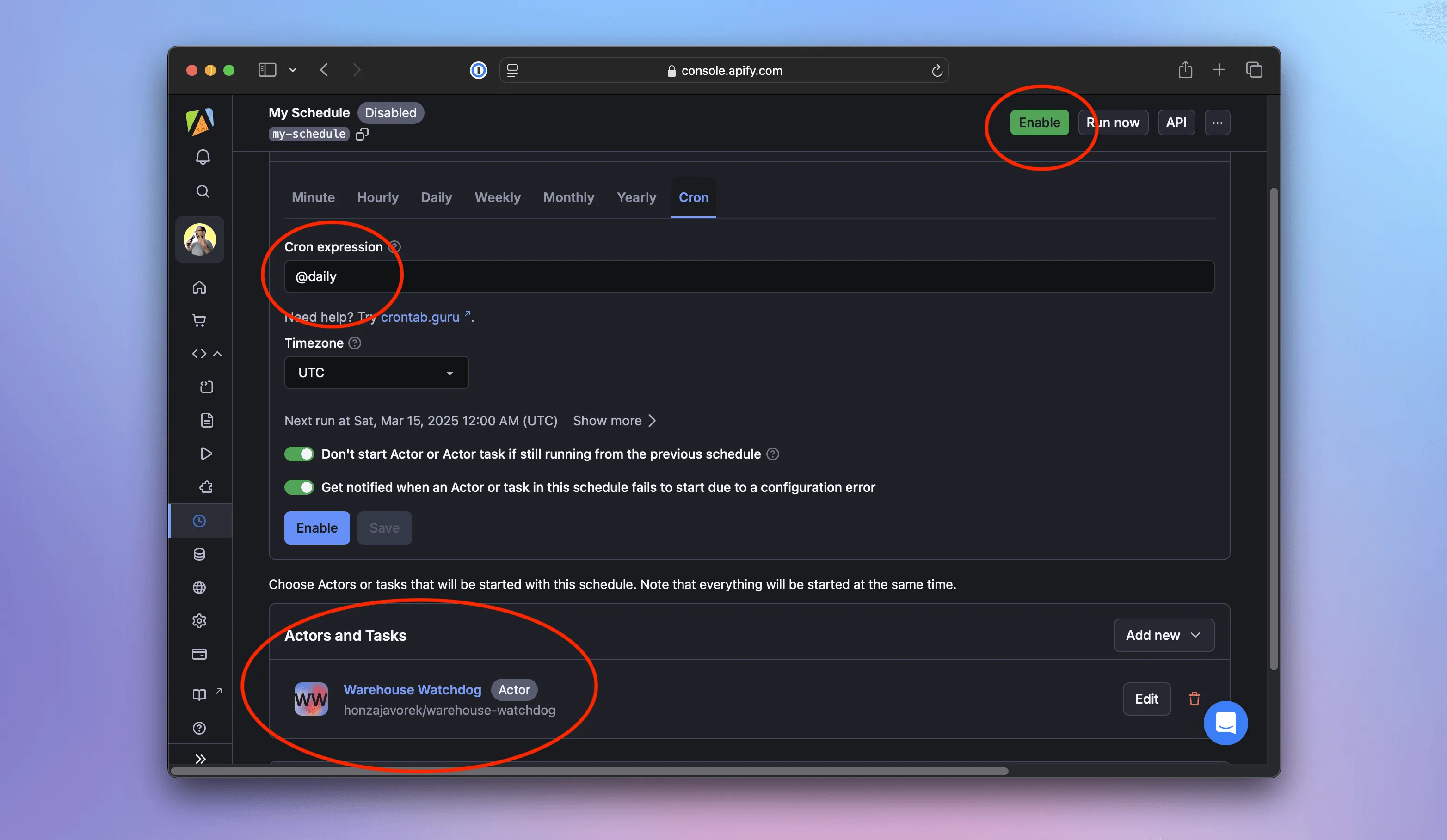Image resolution: width=1447 pixels, height=840 pixels.
Task: Toggle 'Don't start Actor if still running' switch
Action: click(x=299, y=454)
